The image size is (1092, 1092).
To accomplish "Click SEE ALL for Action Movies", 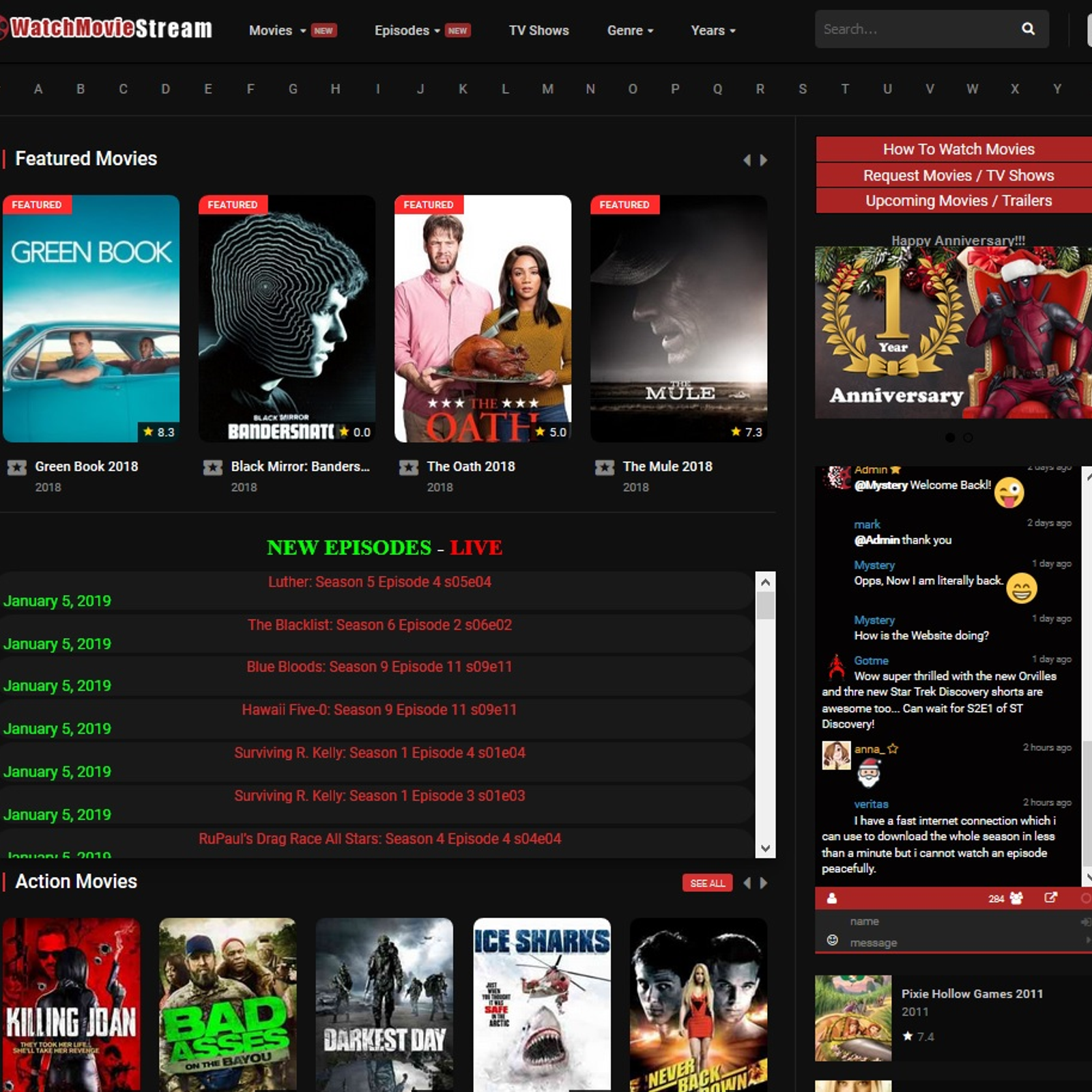I will coord(708,882).
